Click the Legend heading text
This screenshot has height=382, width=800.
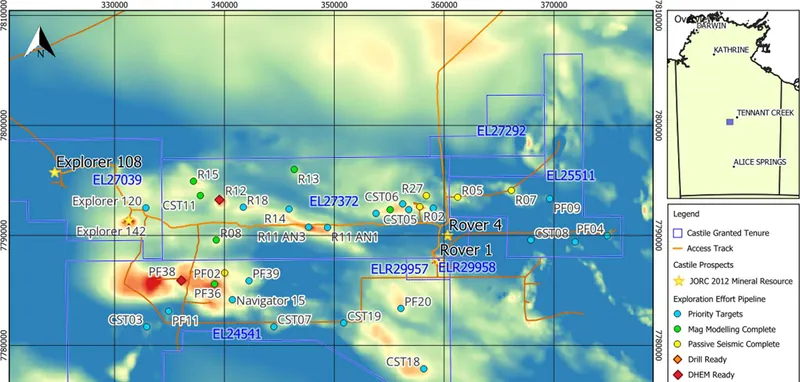[686, 214]
